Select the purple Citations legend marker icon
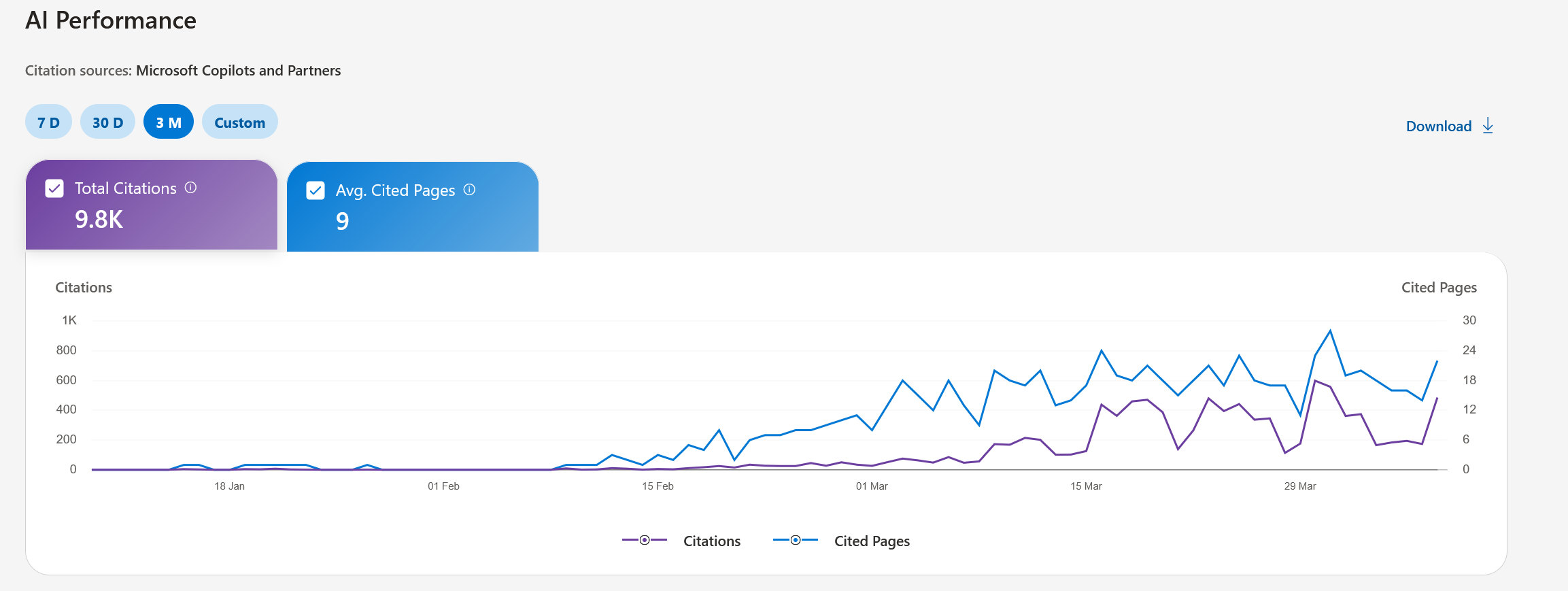 click(x=643, y=540)
